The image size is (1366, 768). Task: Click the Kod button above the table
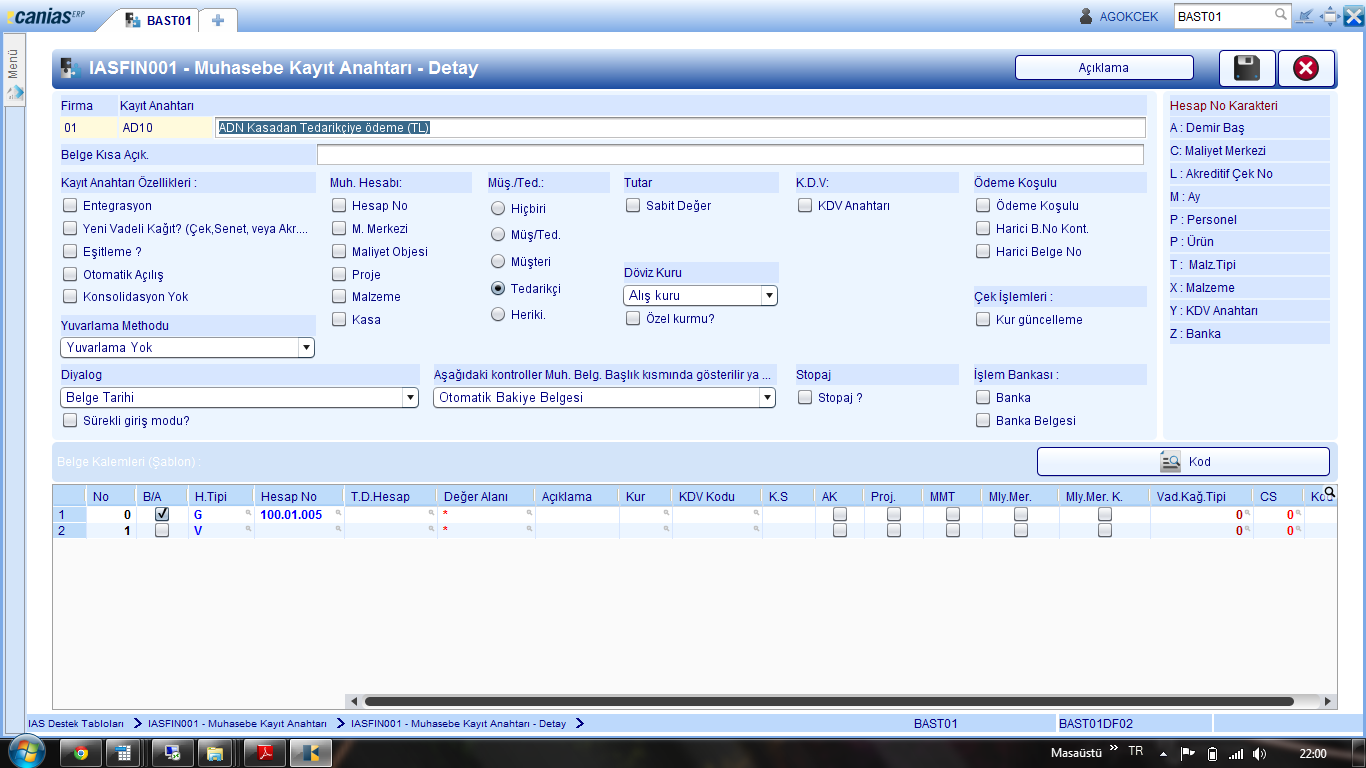click(x=1183, y=461)
